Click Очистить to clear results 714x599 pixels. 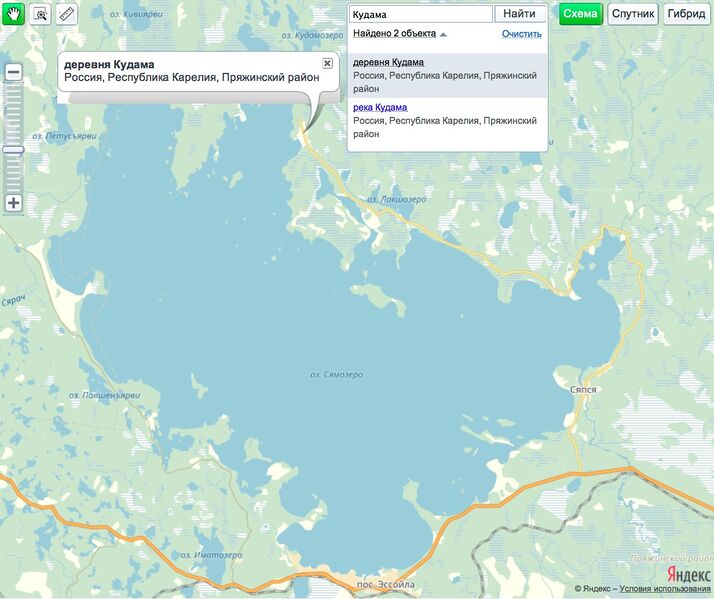point(521,34)
